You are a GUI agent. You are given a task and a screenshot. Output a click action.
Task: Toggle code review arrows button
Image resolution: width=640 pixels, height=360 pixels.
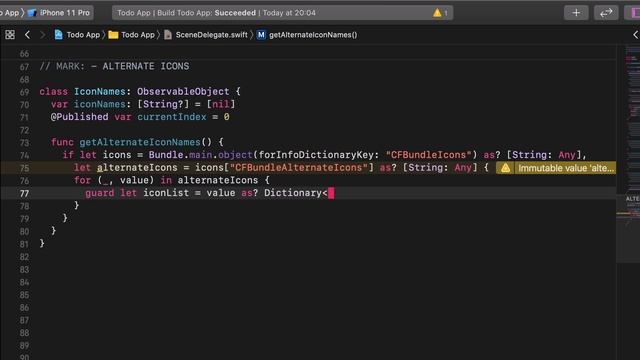606,13
